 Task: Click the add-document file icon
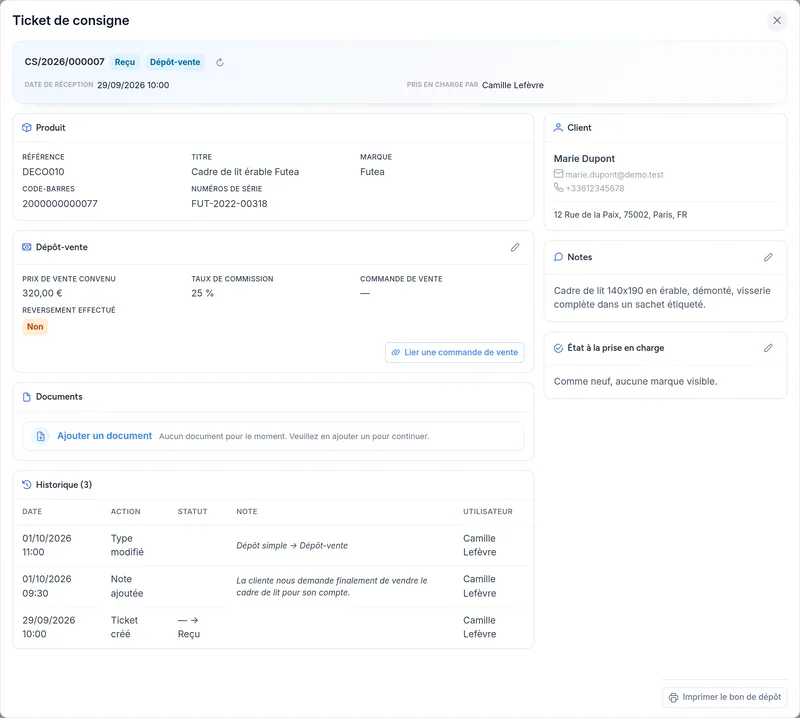41,436
